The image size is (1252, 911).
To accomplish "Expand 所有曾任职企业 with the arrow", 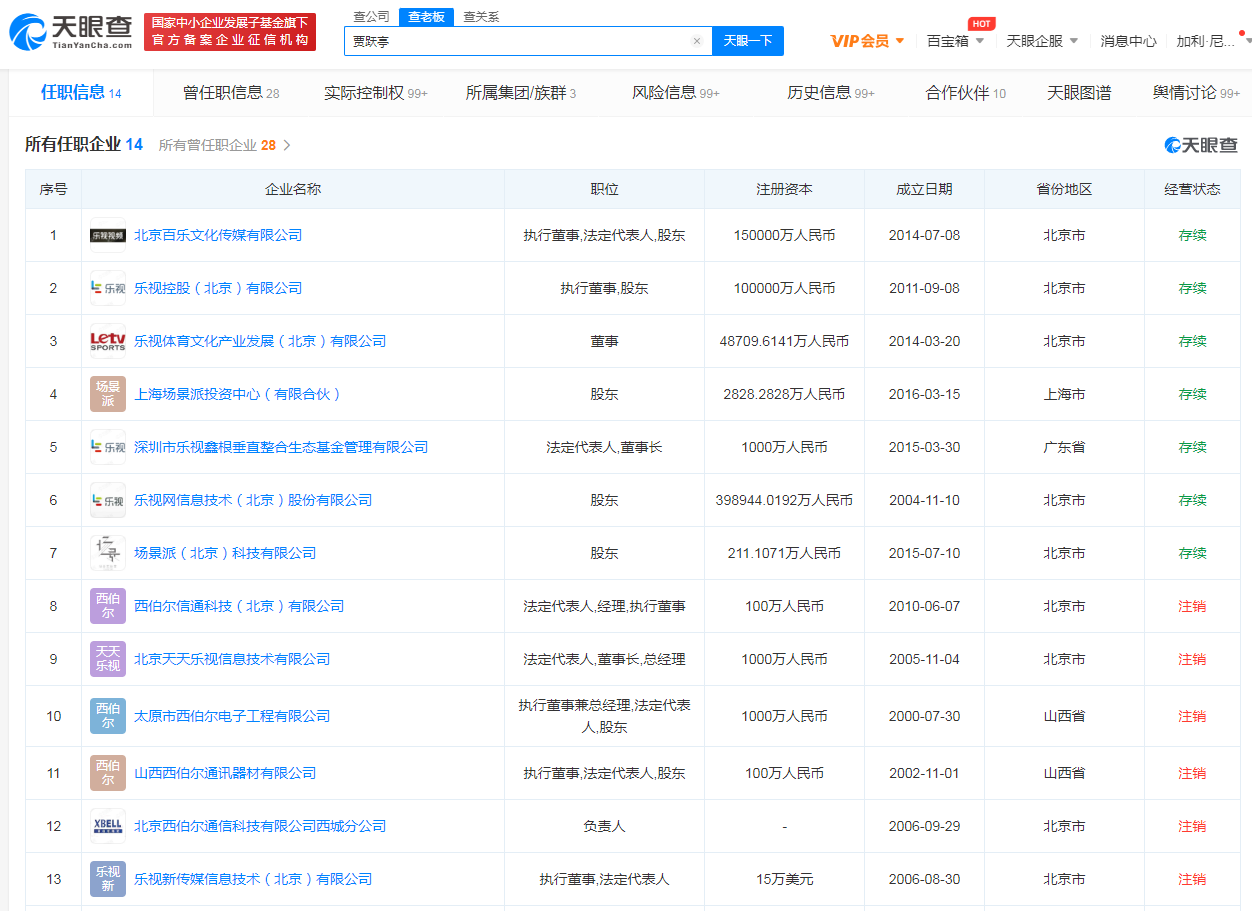I will click(x=287, y=145).
